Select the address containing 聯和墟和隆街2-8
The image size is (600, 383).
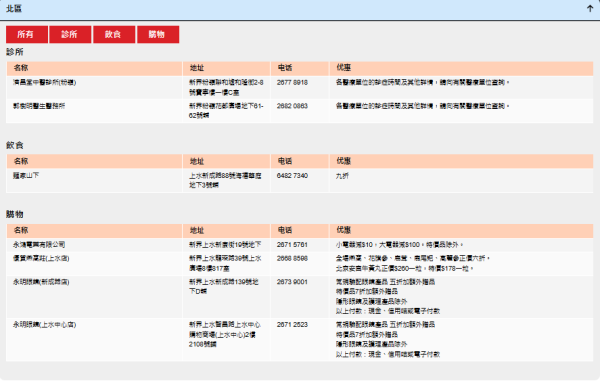[x=226, y=87]
